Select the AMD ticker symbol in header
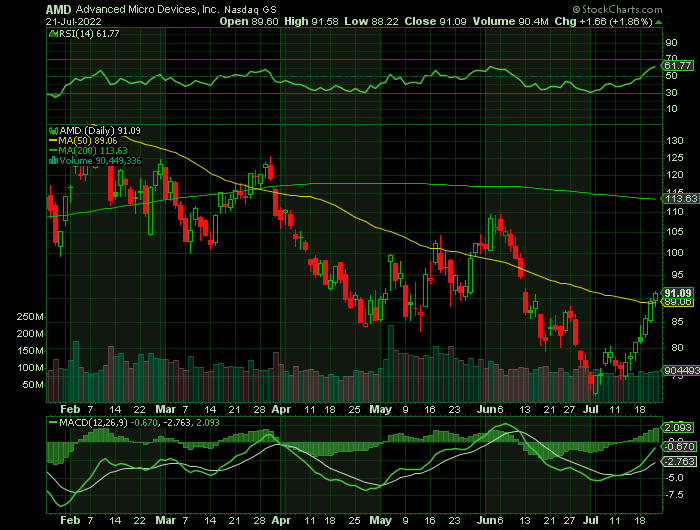This screenshot has height=530, width=700. 58,9
